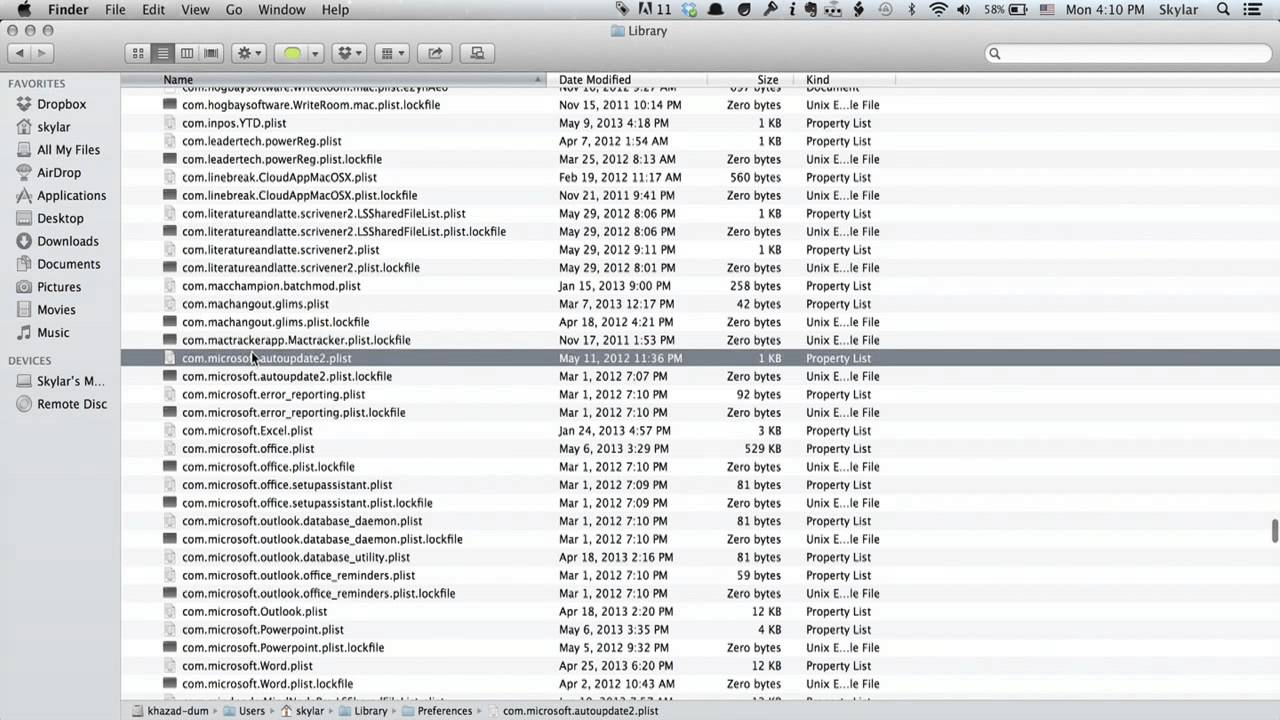Open the Window menu
Image resolution: width=1280 pixels, height=720 pixels.
(281, 10)
